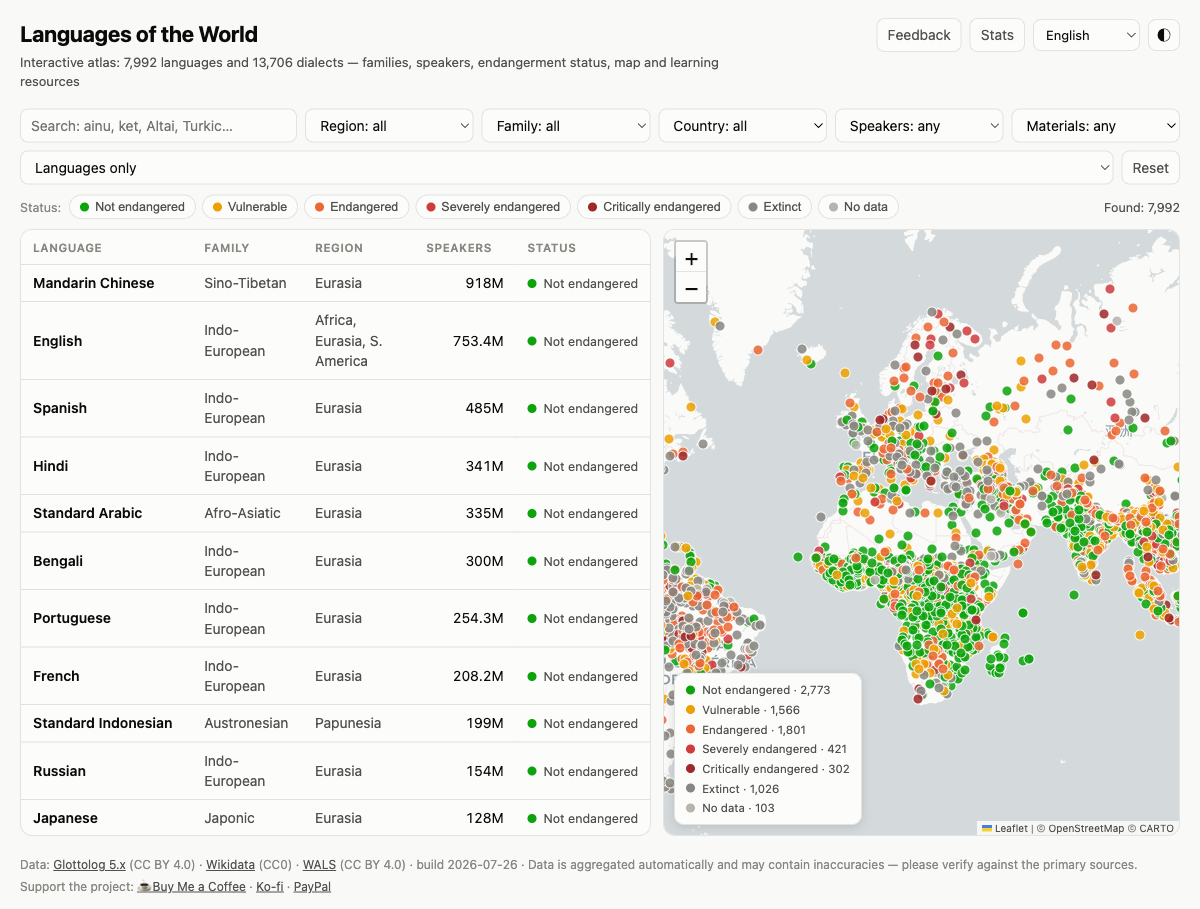Open the Ko-fi support link
Screen dimensions: 1200x909
[270, 887]
